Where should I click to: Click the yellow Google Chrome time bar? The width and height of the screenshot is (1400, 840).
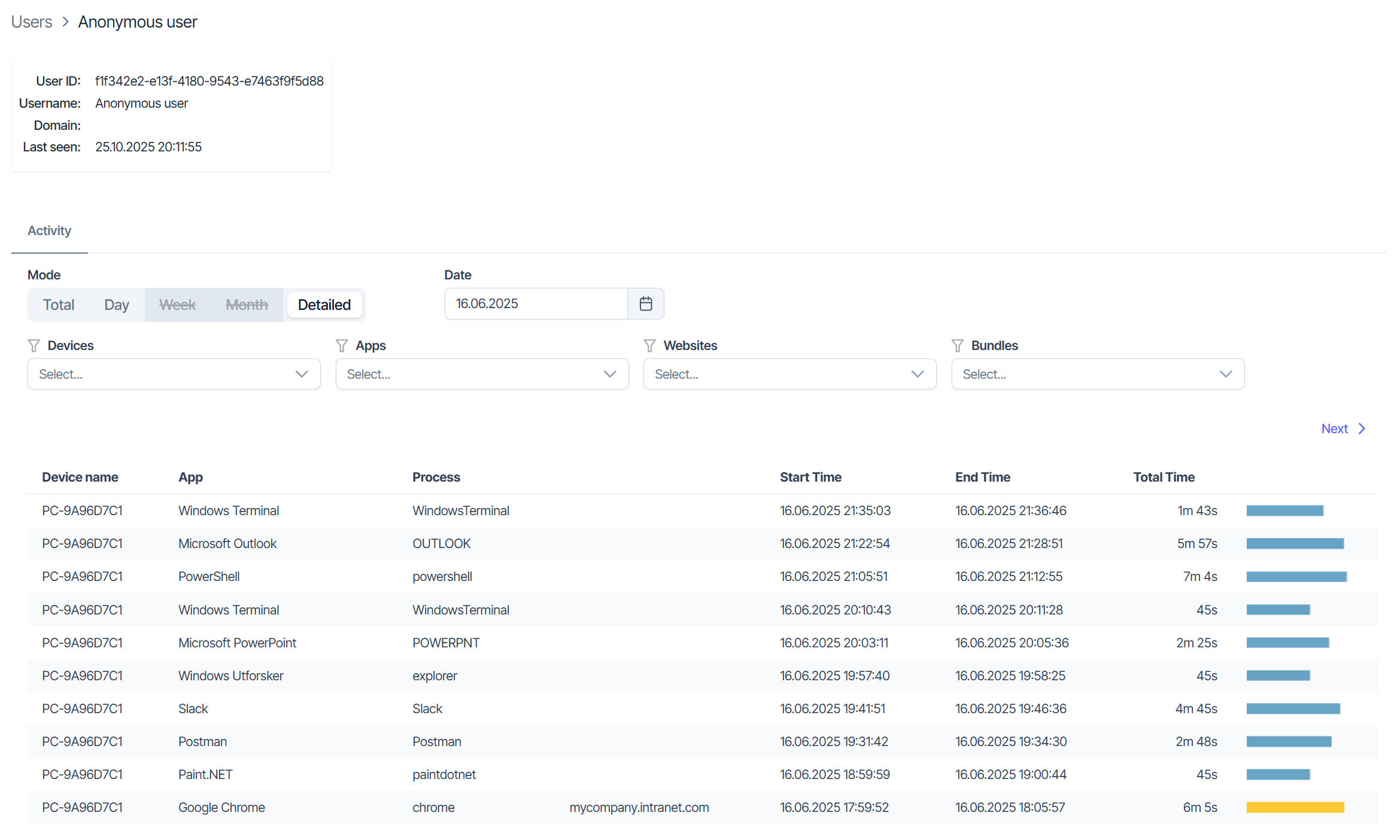click(1295, 807)
